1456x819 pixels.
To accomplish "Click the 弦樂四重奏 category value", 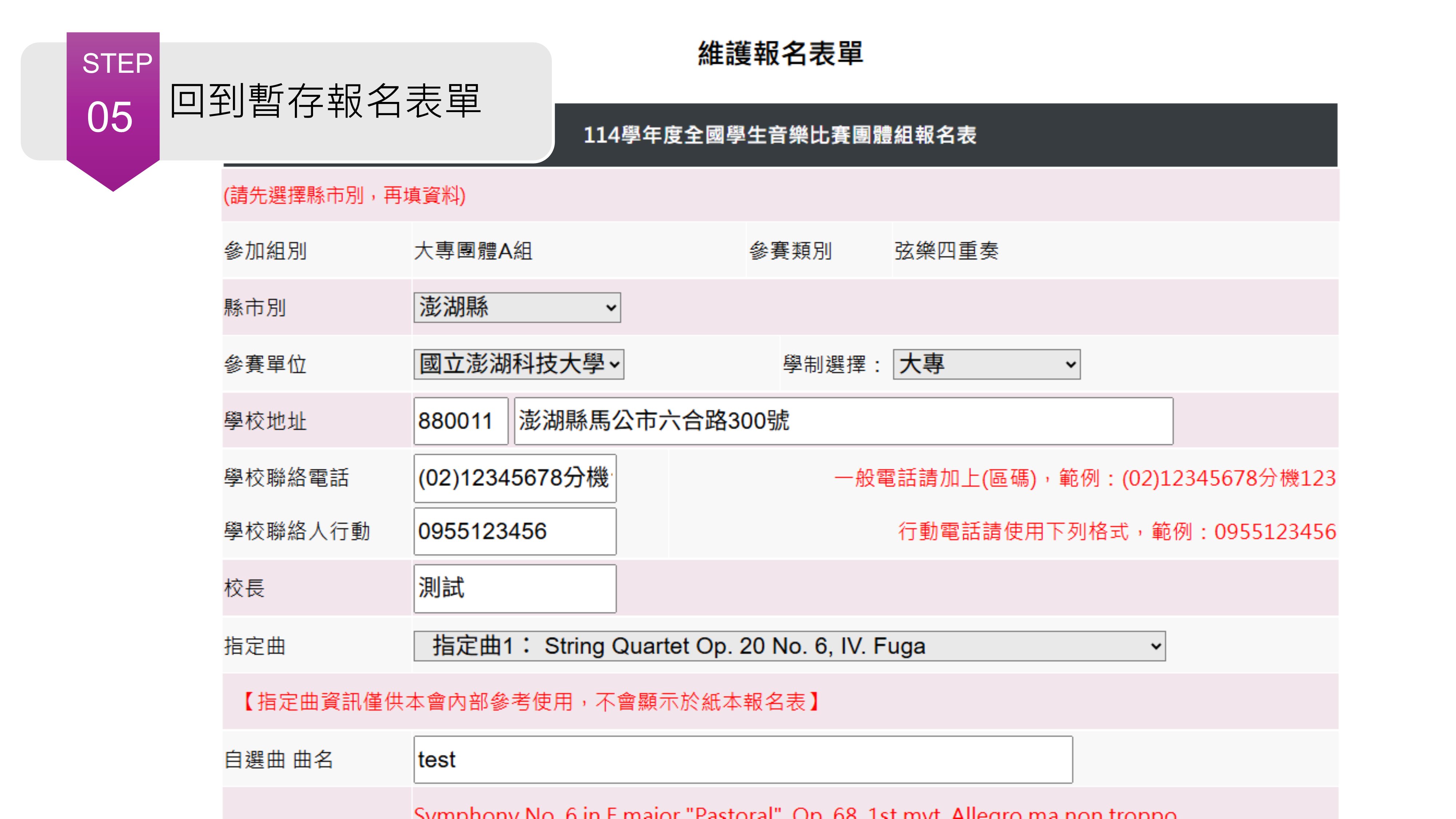I will tap(946, 251).
